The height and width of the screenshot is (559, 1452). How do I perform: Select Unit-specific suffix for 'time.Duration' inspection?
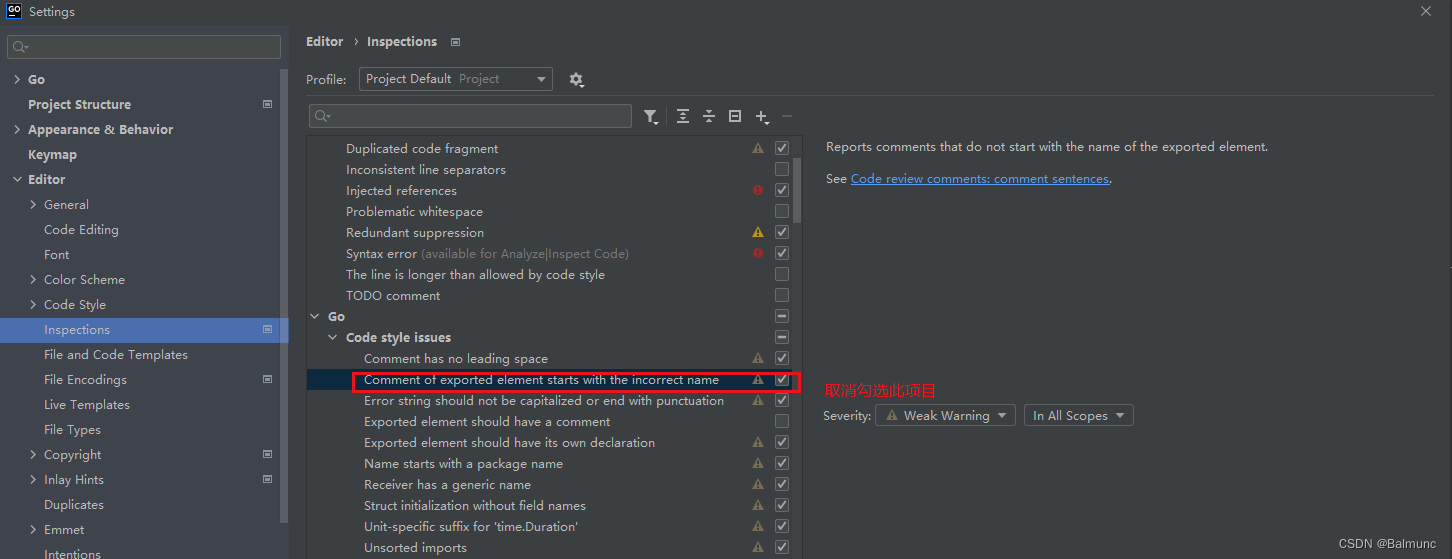click(x=471, y=526)
